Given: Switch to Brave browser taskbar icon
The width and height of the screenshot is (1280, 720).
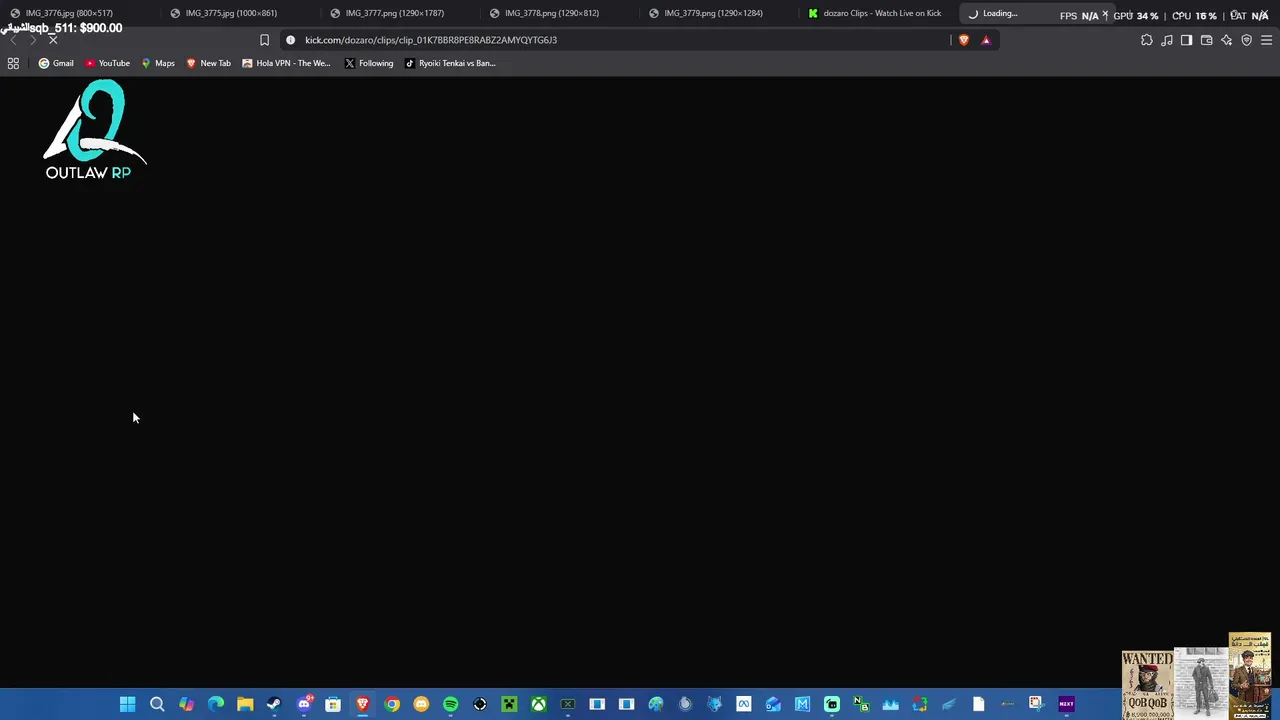Looking at the screenshot, I should [362, 704].
